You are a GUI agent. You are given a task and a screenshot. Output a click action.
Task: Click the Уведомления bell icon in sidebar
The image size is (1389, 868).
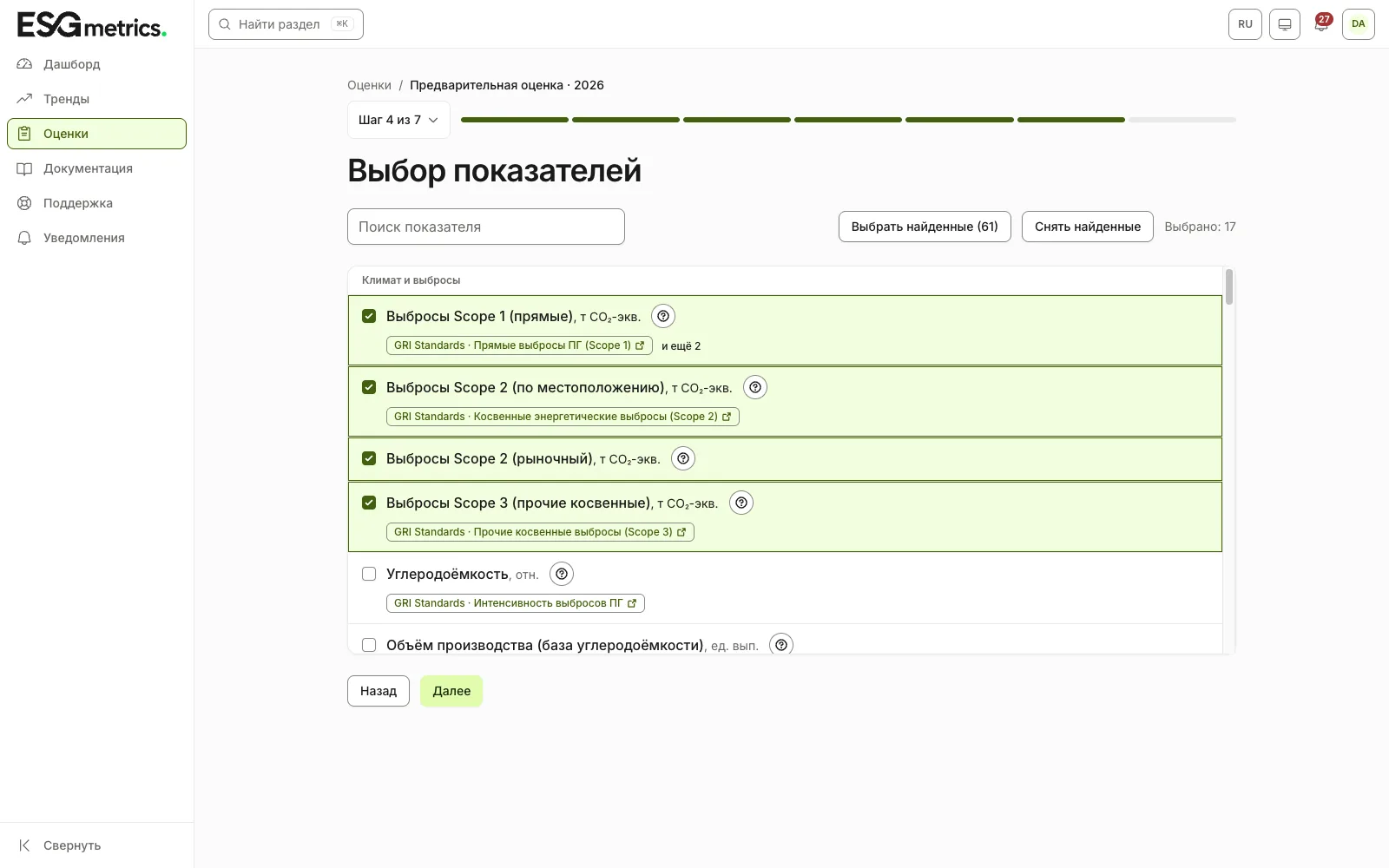24,238
